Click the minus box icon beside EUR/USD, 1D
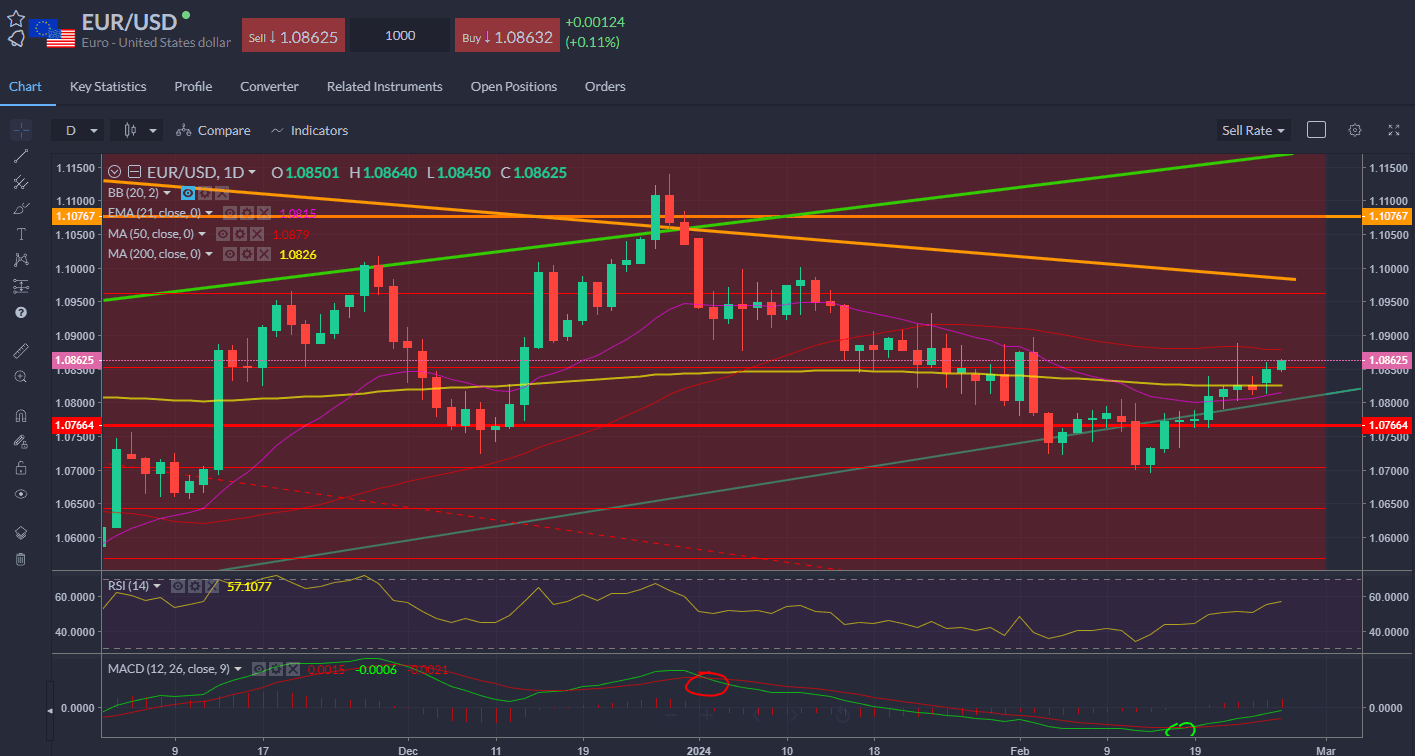 (135, 172)
